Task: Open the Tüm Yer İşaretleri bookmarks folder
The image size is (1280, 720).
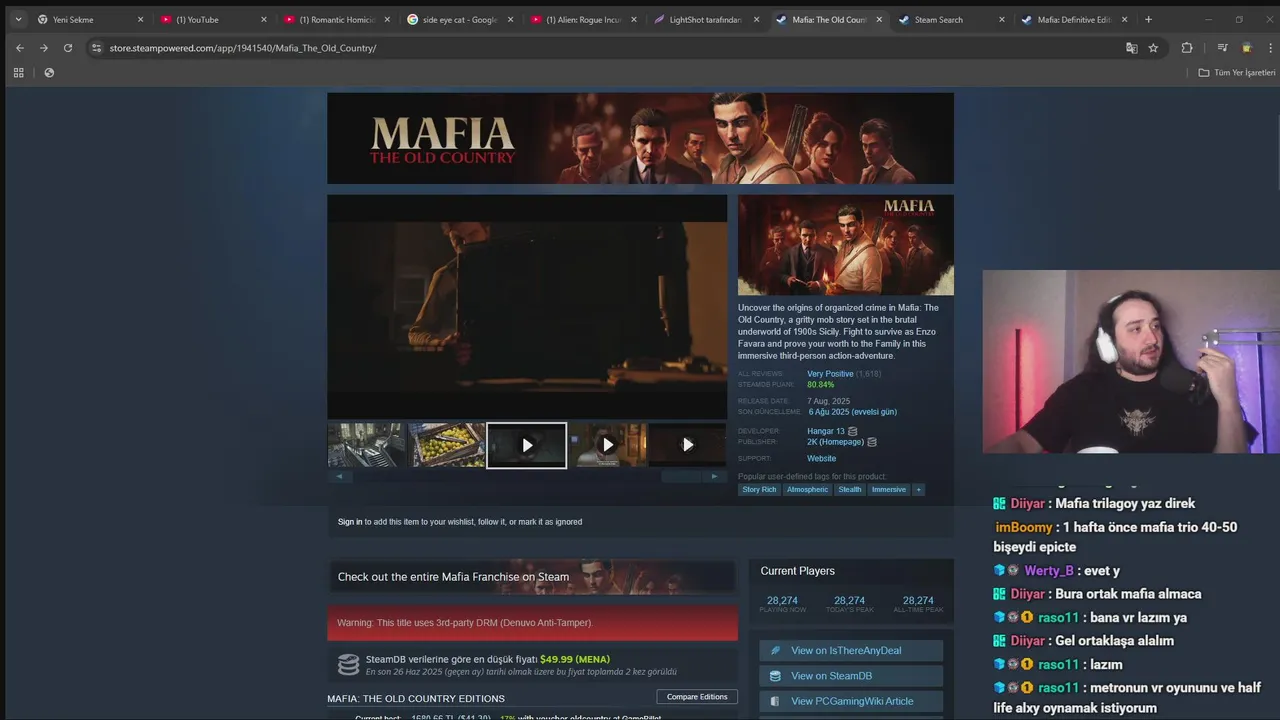Action: click(x=1237, y=72)
